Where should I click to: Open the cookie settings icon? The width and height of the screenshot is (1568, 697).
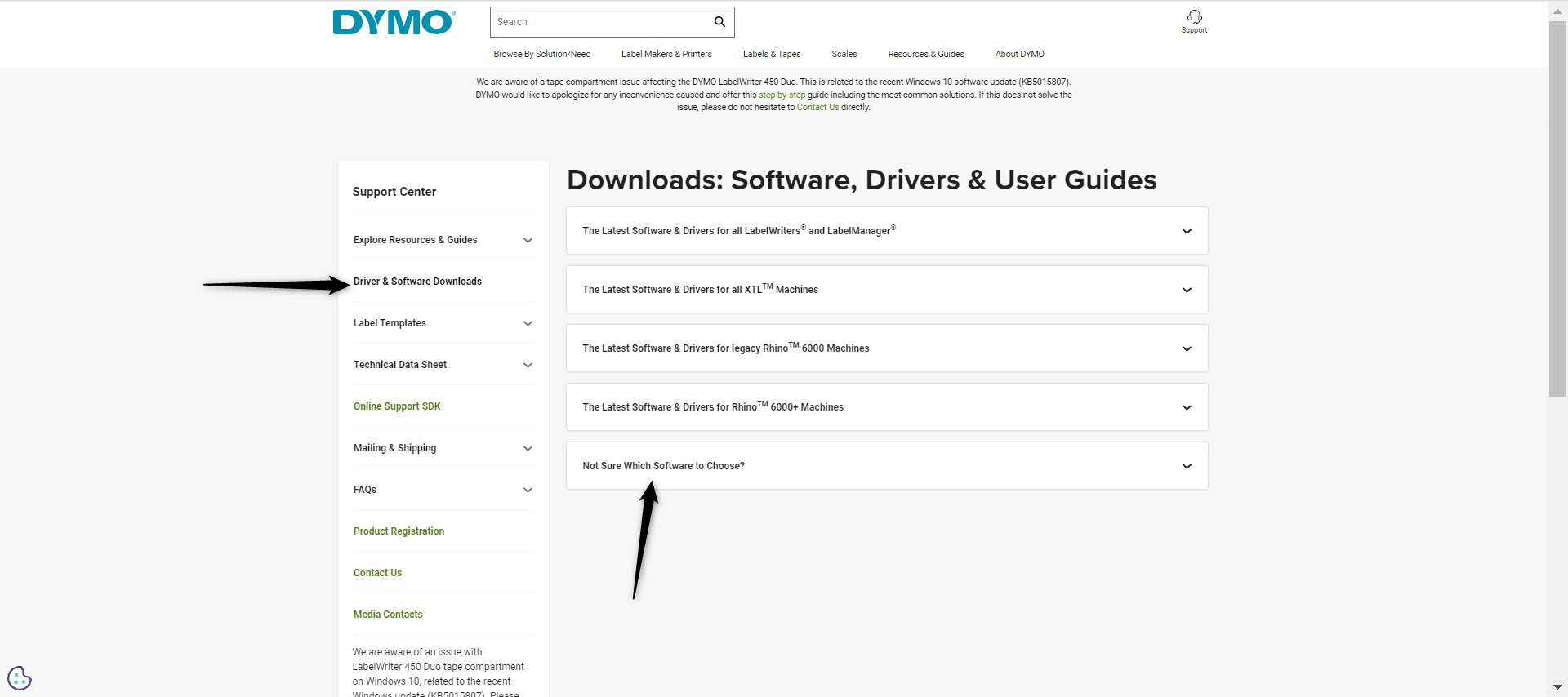click(x=20, y=678)
